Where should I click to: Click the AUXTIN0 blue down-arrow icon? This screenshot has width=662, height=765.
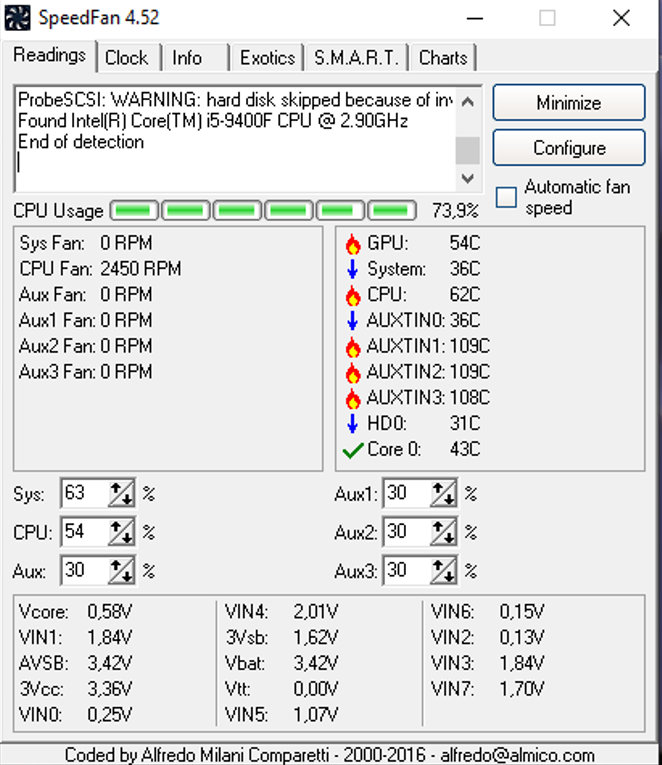pos(352,321)
